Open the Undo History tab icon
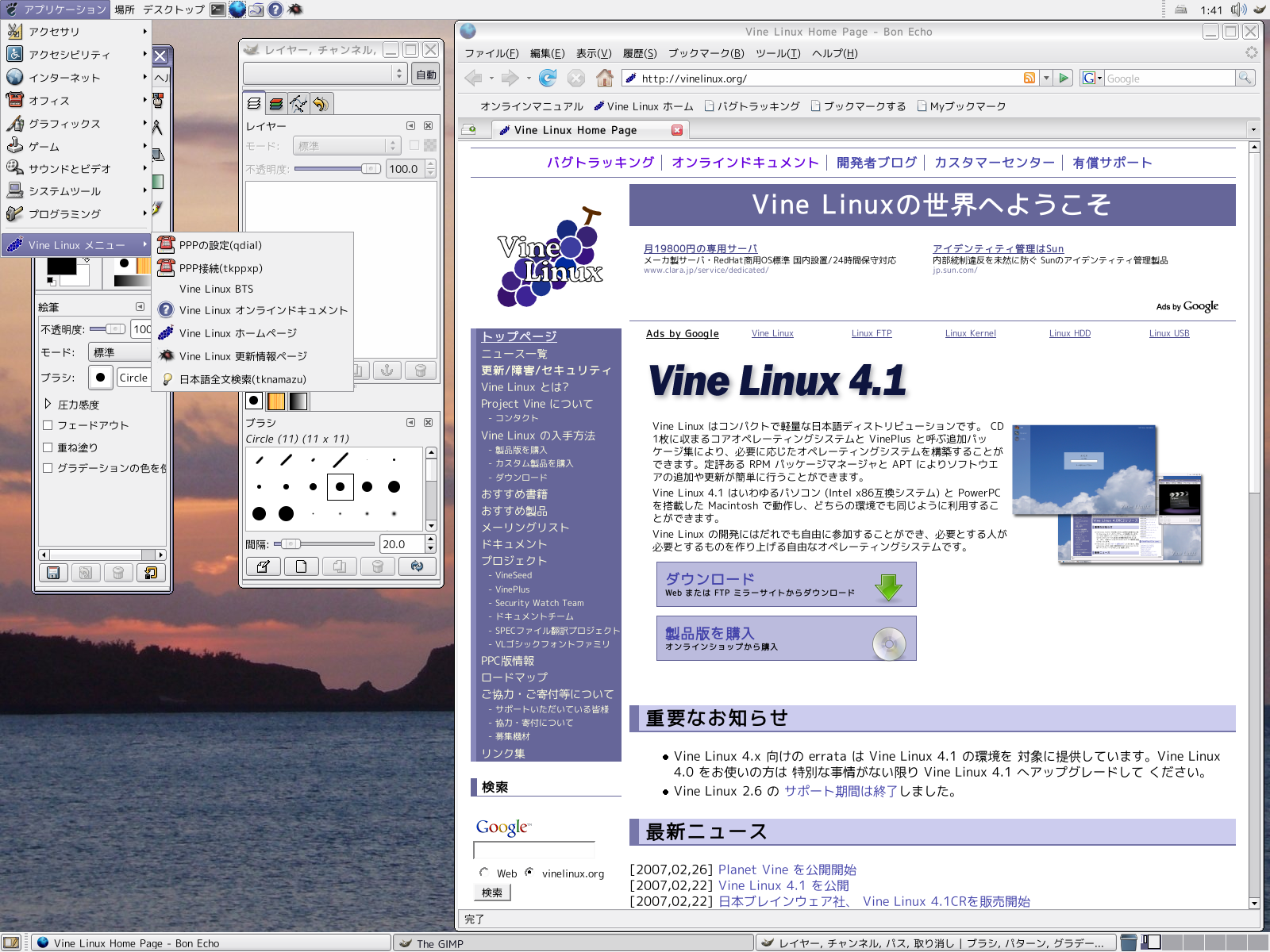The height and width of the screenshot is (952, 1270). [x=321, y=103]
